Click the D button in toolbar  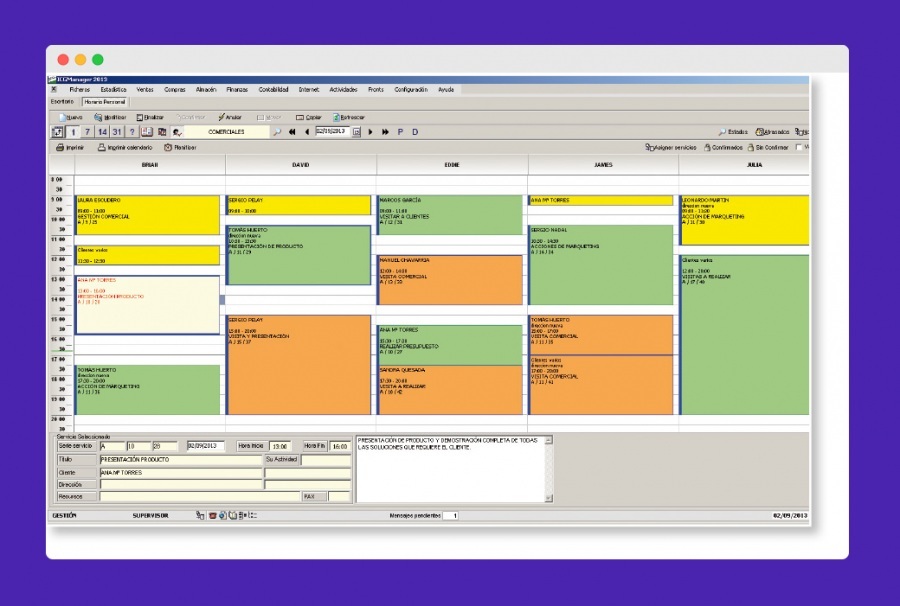(x=415, y=132)
